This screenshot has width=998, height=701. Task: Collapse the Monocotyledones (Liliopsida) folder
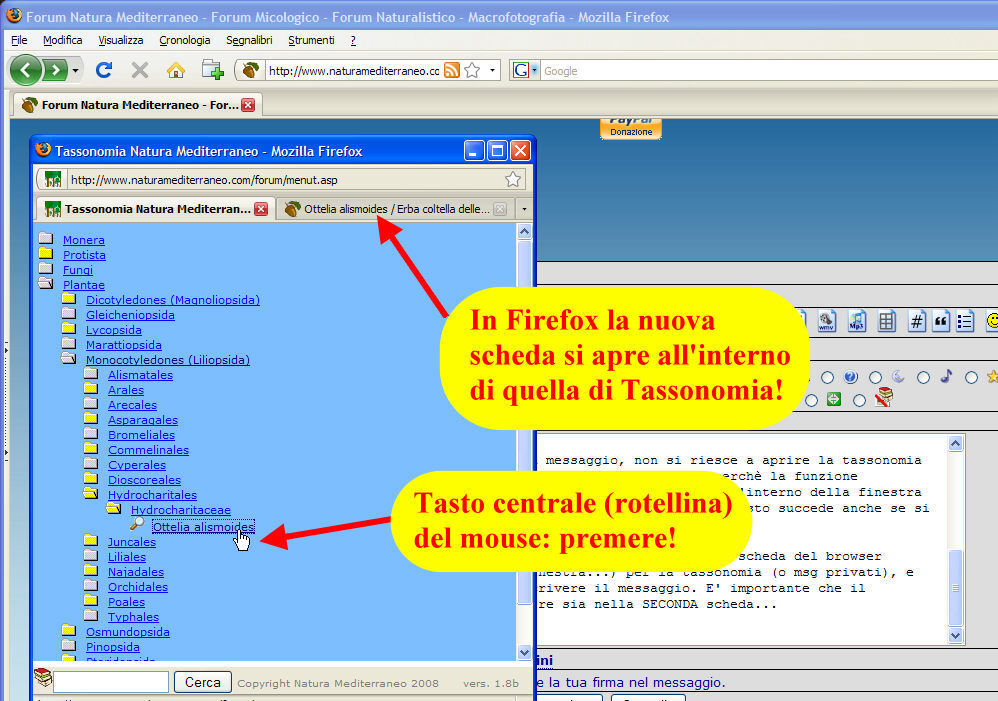click(69, 358)
